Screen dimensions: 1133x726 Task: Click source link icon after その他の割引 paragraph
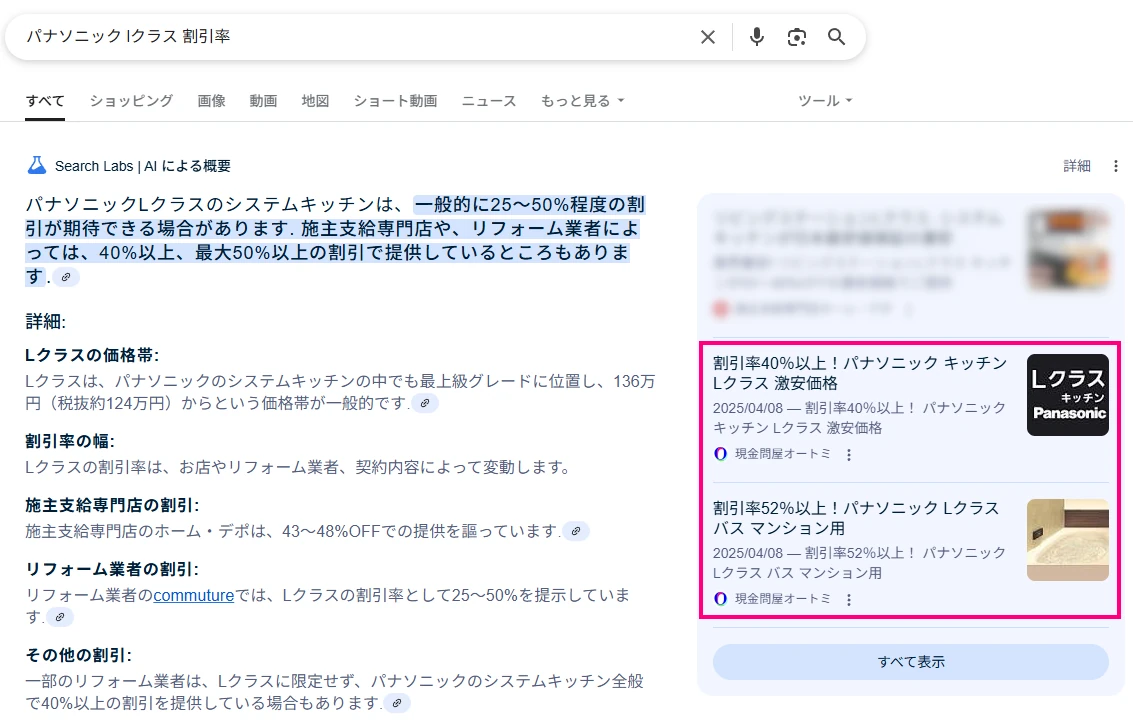point(397,703)
